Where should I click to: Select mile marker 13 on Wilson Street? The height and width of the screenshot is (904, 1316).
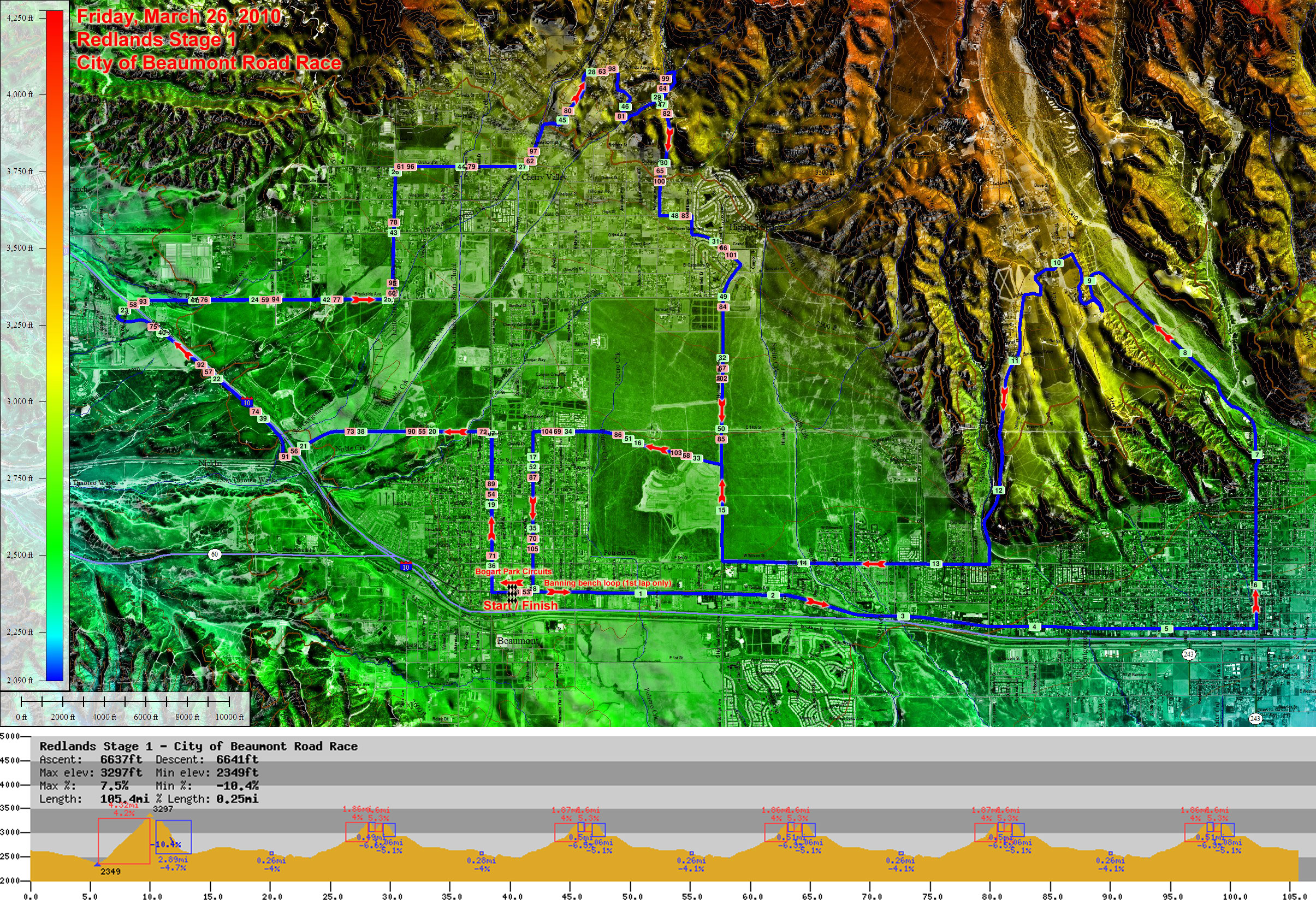(935, 564)
